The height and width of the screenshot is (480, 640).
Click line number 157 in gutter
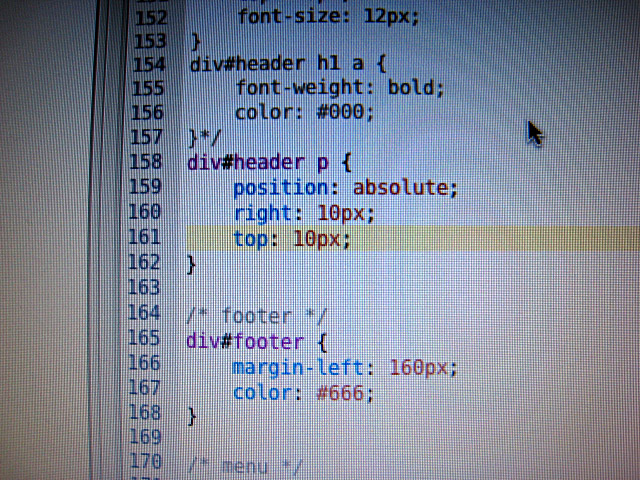click(146, 137)
